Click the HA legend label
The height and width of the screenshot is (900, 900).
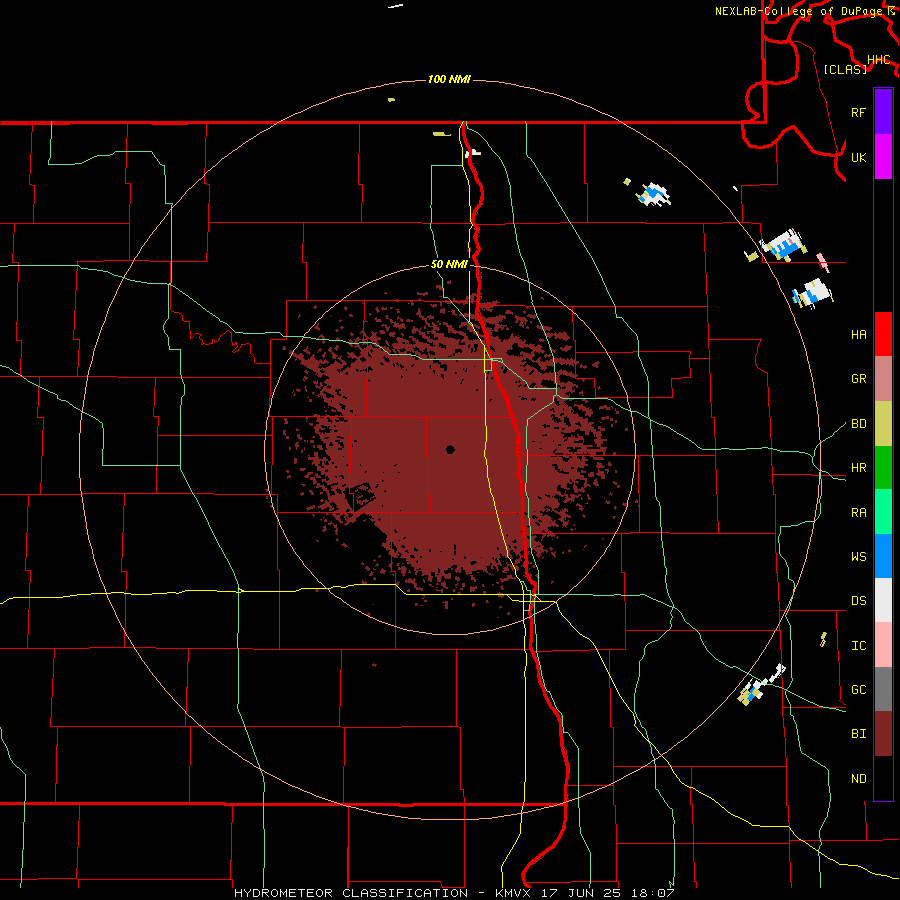point(858,334)
